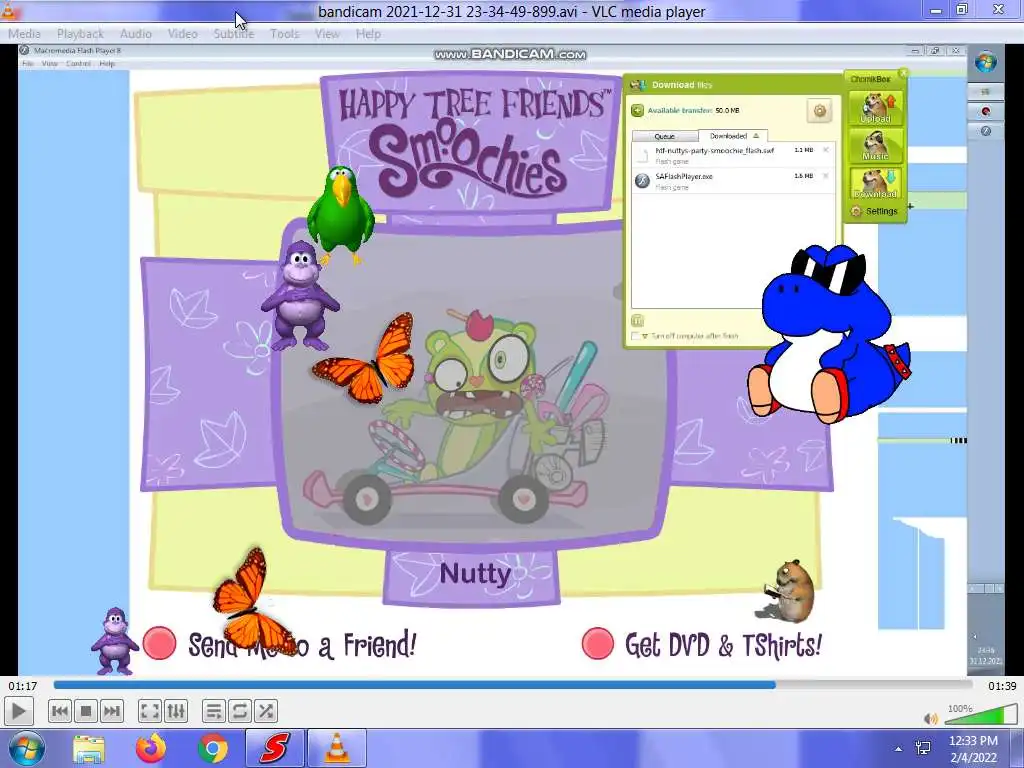Launch Chrome from the taskbar
Viewport: 1024px width, 768px height.
(213, 749)
